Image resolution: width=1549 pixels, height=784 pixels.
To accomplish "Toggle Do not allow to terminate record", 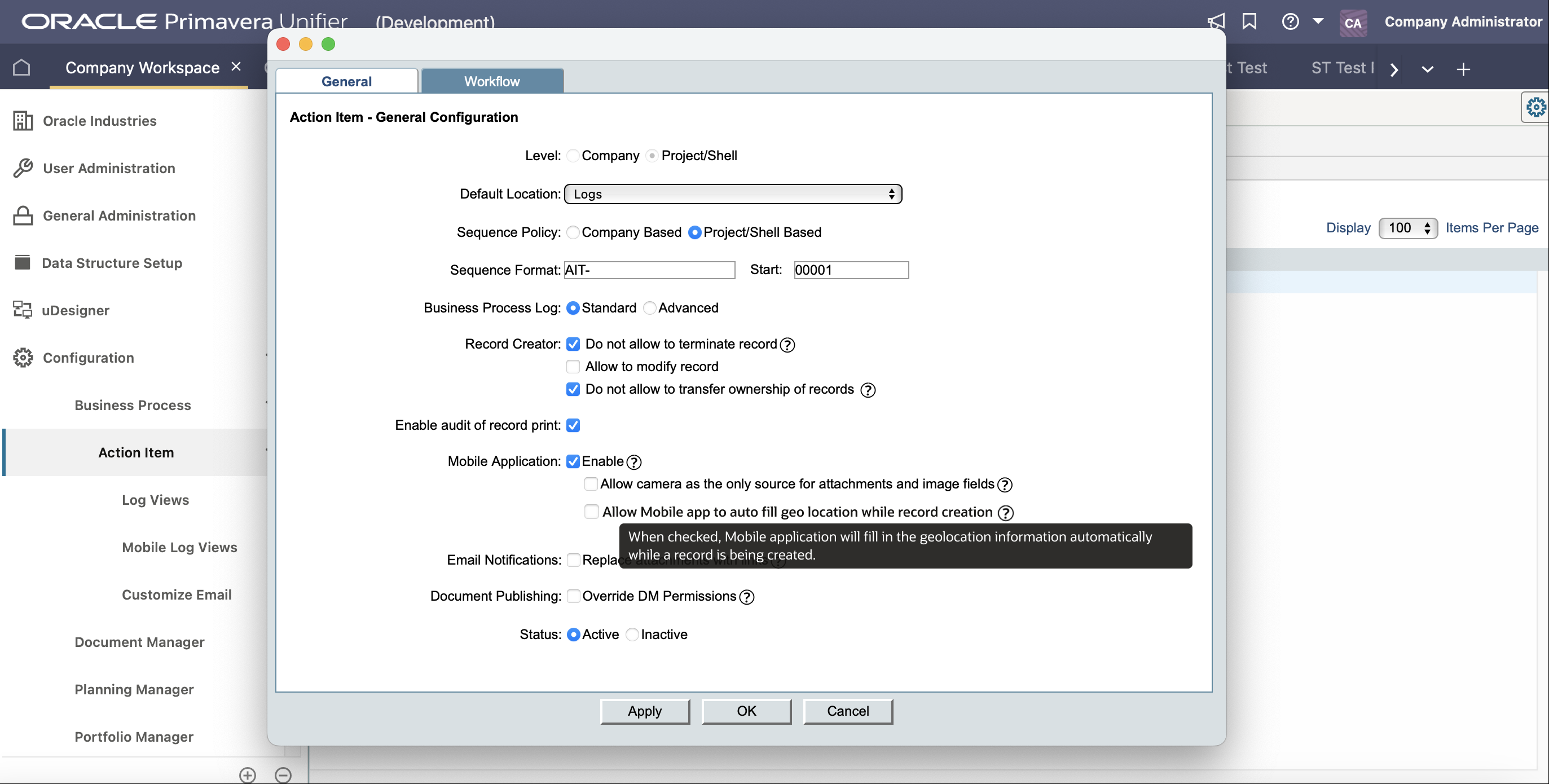I will [573, 345].
